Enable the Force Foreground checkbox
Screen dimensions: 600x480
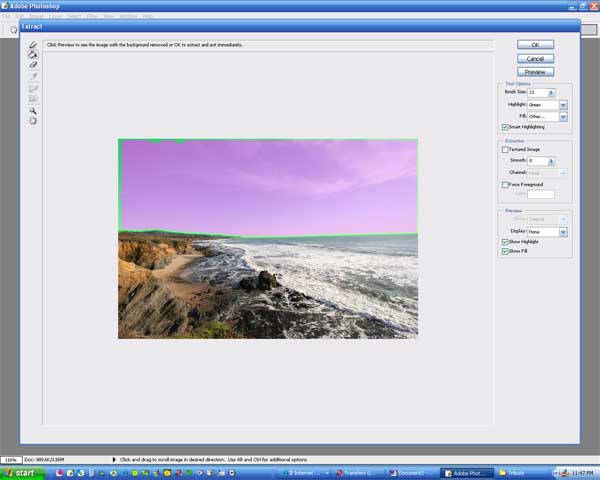505,185
